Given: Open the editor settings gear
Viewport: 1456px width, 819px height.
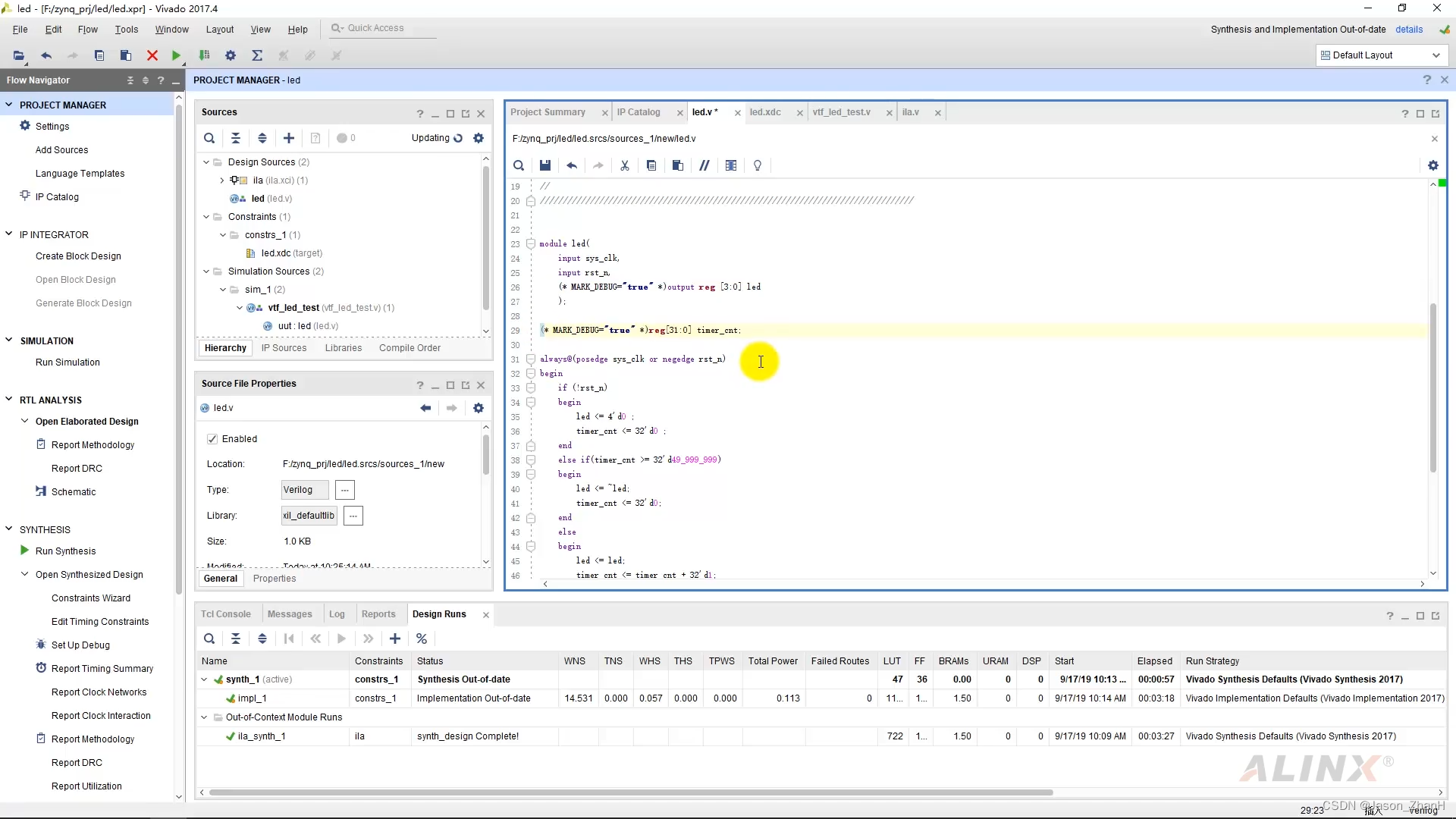Looking at the screenshot, I should [x=1432, y=165].
